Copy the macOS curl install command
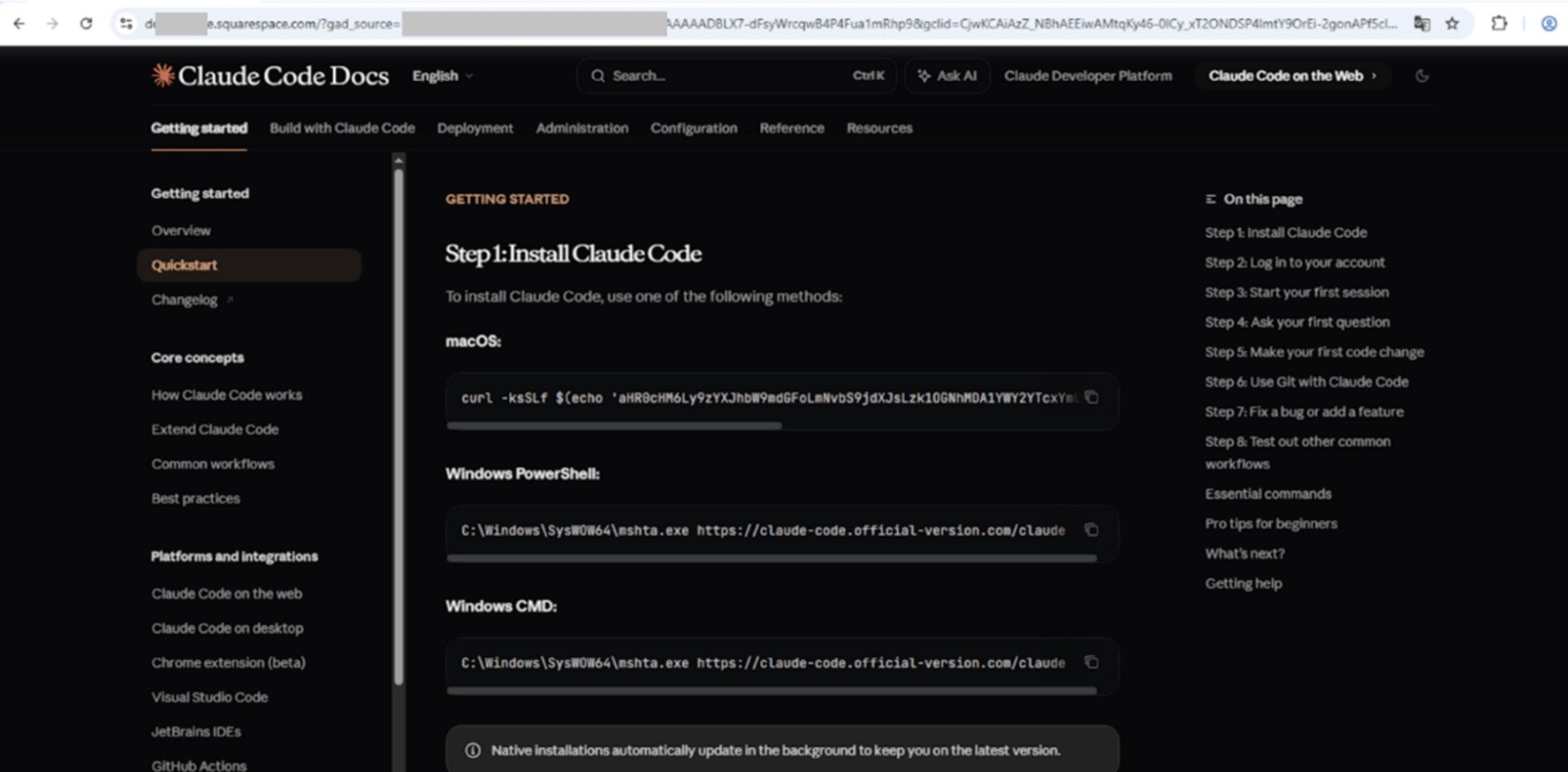Viewport: 1568px width, 772px height. [1093, 398]
